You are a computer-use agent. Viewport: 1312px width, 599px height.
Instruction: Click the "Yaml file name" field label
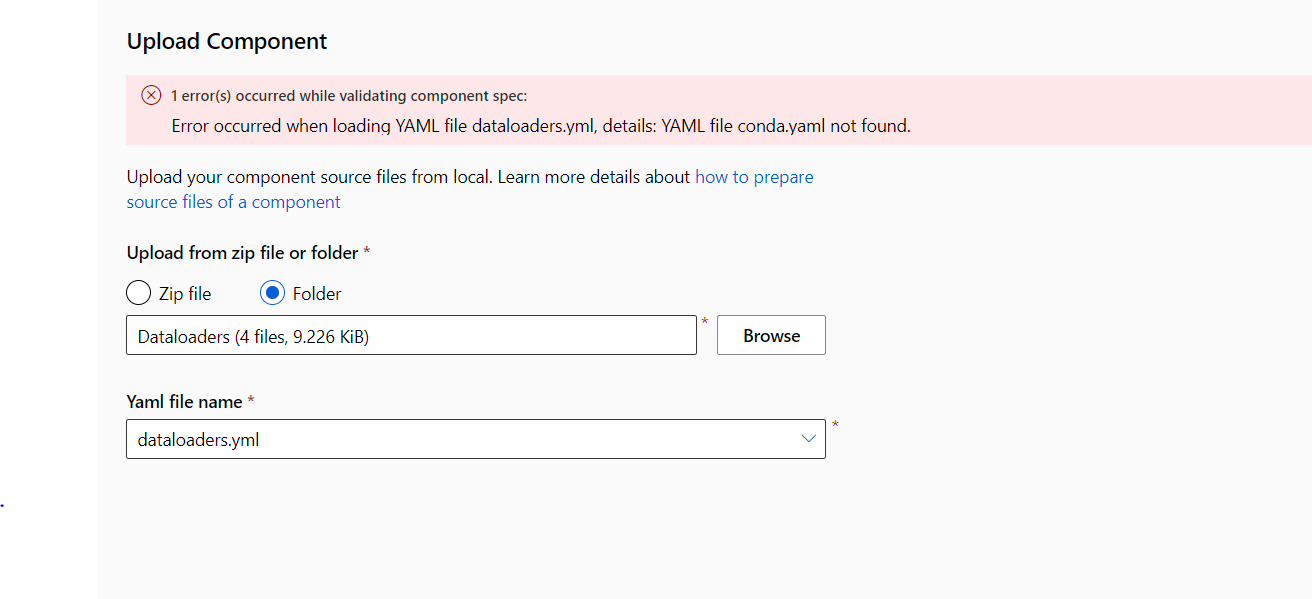pyautogui.click(x=184, y=402)
